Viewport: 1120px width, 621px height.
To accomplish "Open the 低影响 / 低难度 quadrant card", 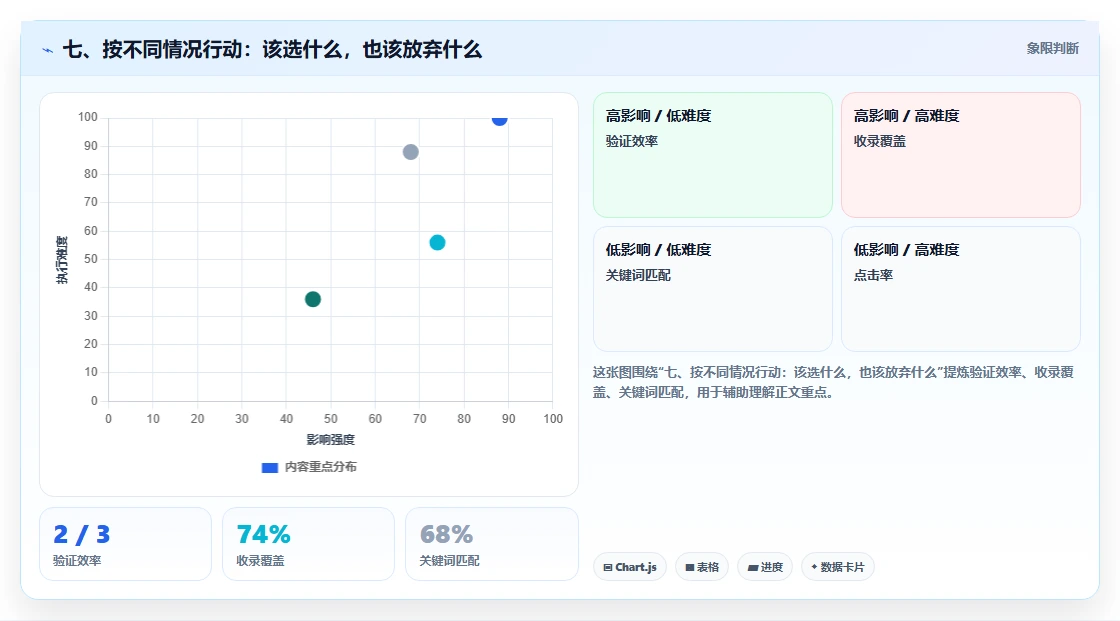I will pos(713,289).
